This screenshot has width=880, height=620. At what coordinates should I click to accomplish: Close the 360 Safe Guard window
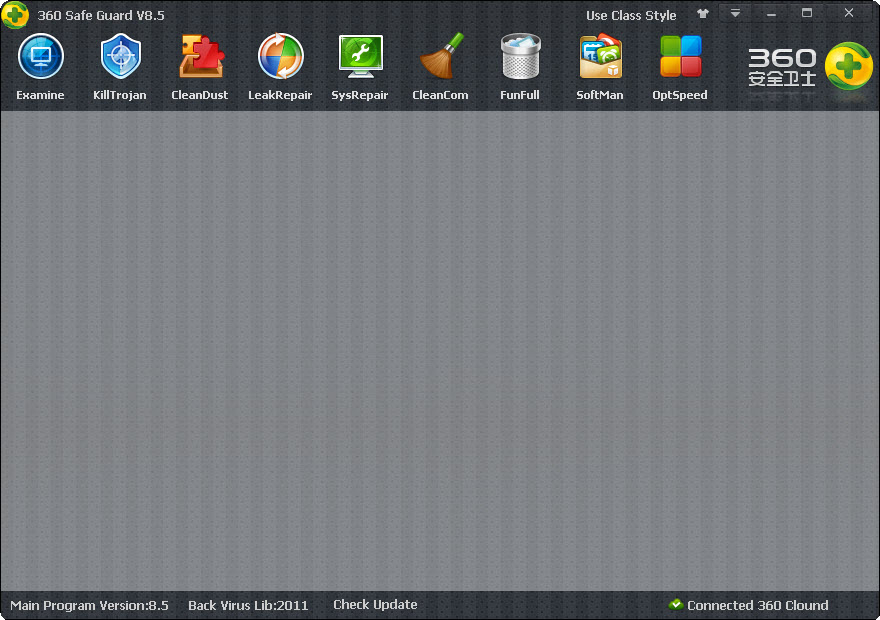pos(849,13)
